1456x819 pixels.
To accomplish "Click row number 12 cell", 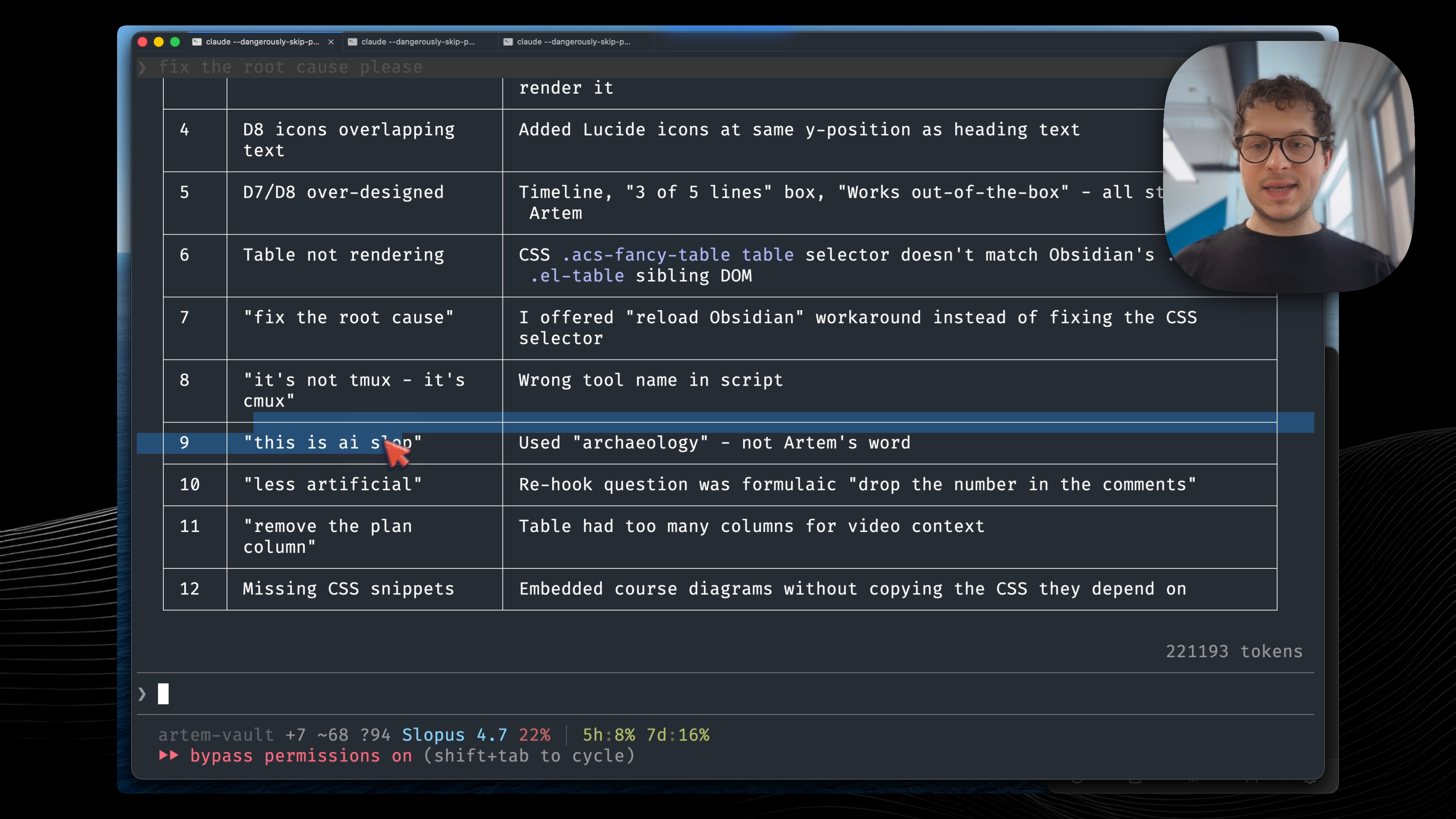I will tap(195, 589).
